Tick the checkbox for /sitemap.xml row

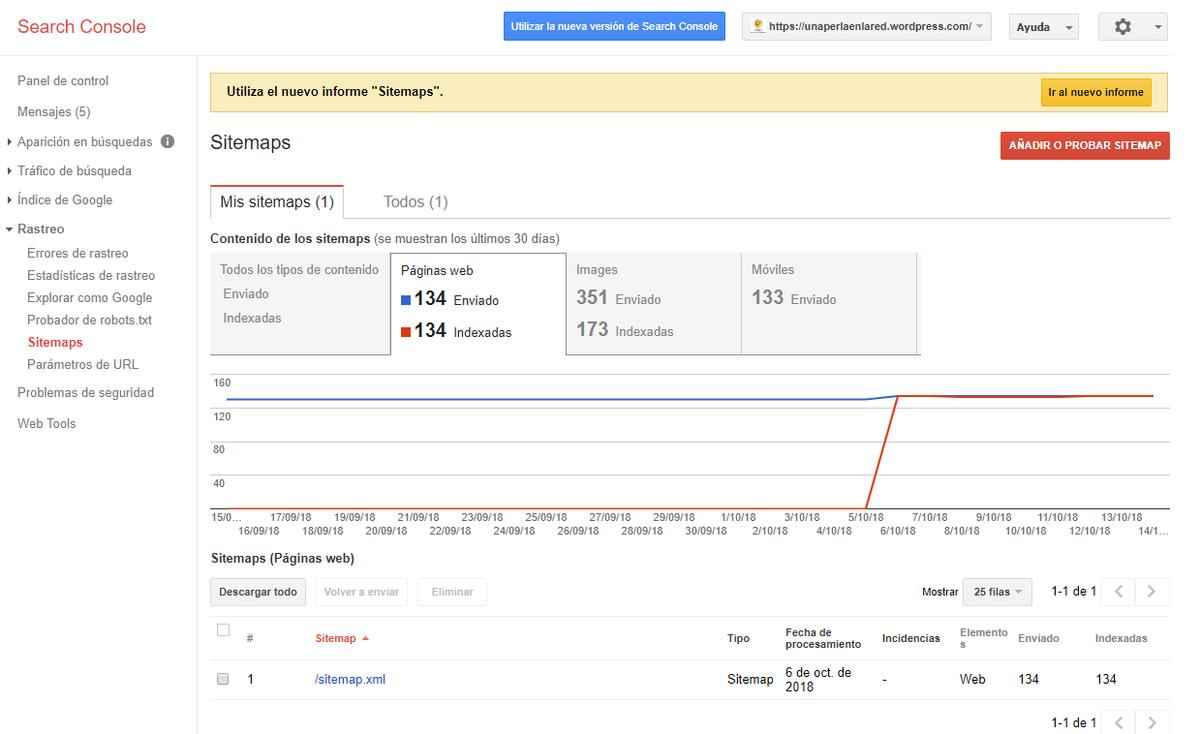(223, 679)
